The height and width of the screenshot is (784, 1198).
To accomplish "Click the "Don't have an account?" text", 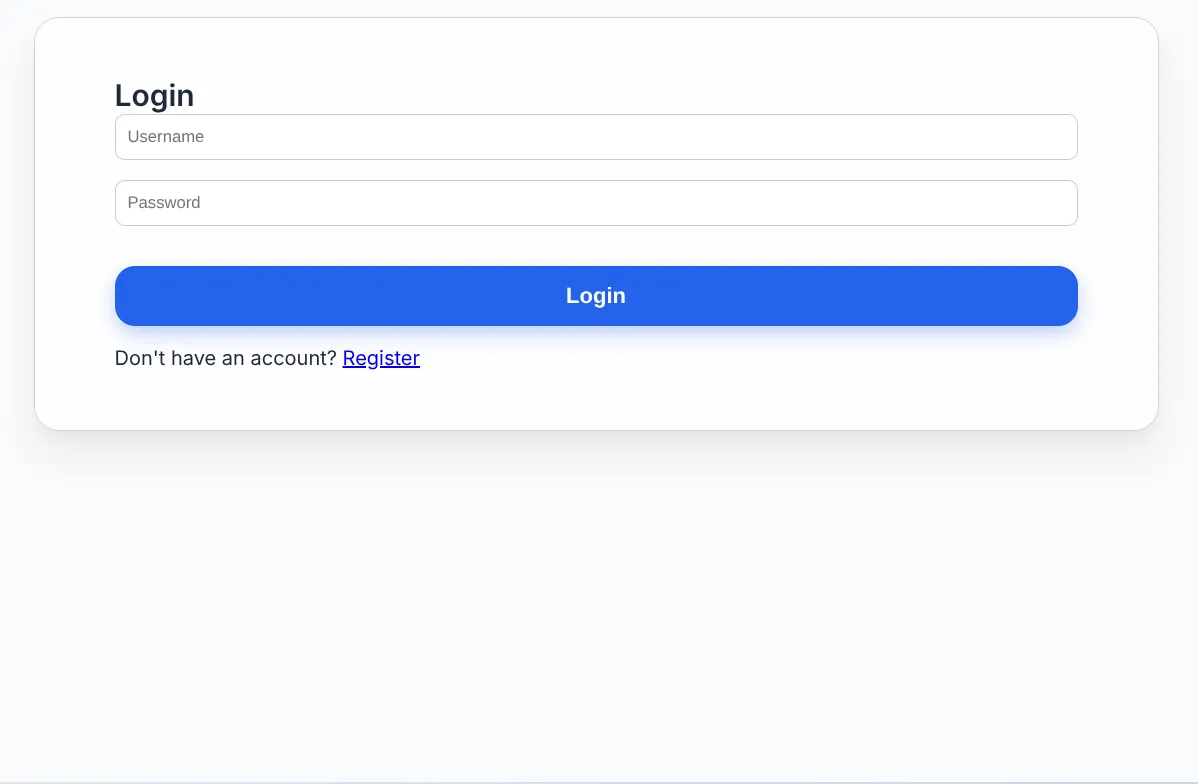I will pyautogui.click(x=225, y=358).
